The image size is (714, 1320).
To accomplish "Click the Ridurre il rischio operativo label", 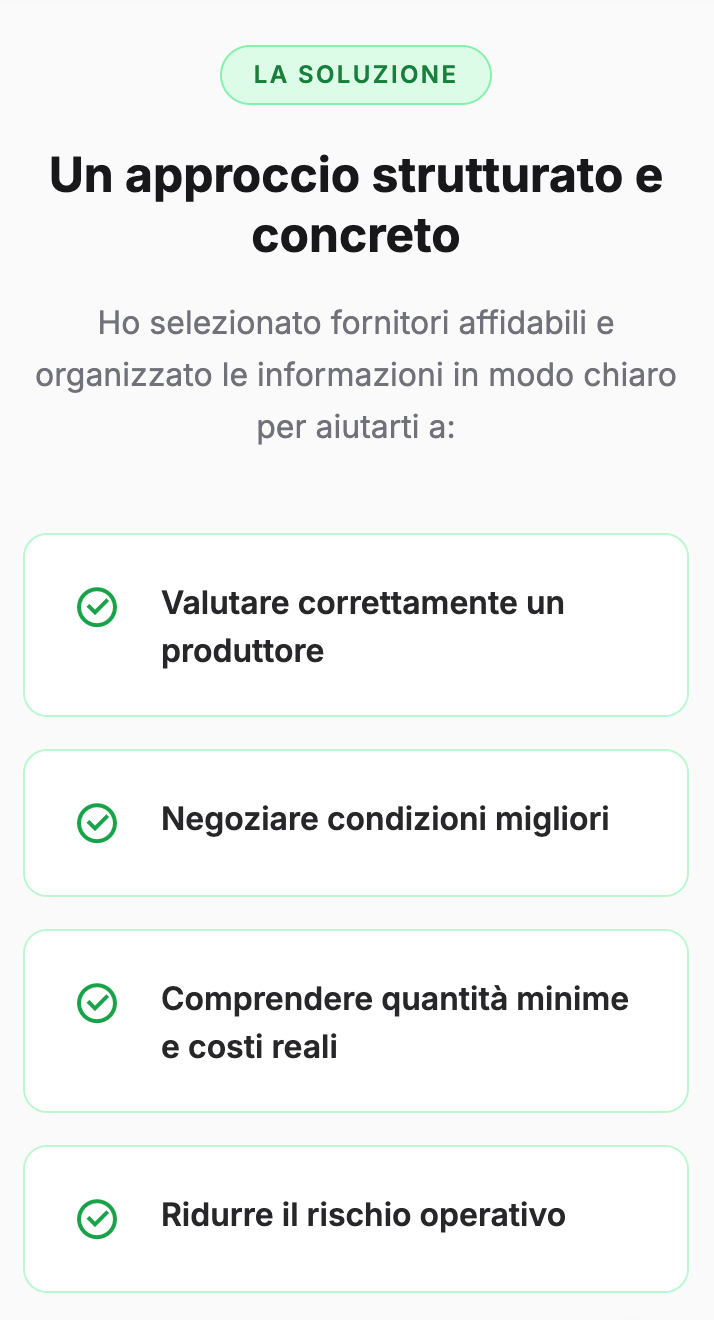I will pos(363,1215).
